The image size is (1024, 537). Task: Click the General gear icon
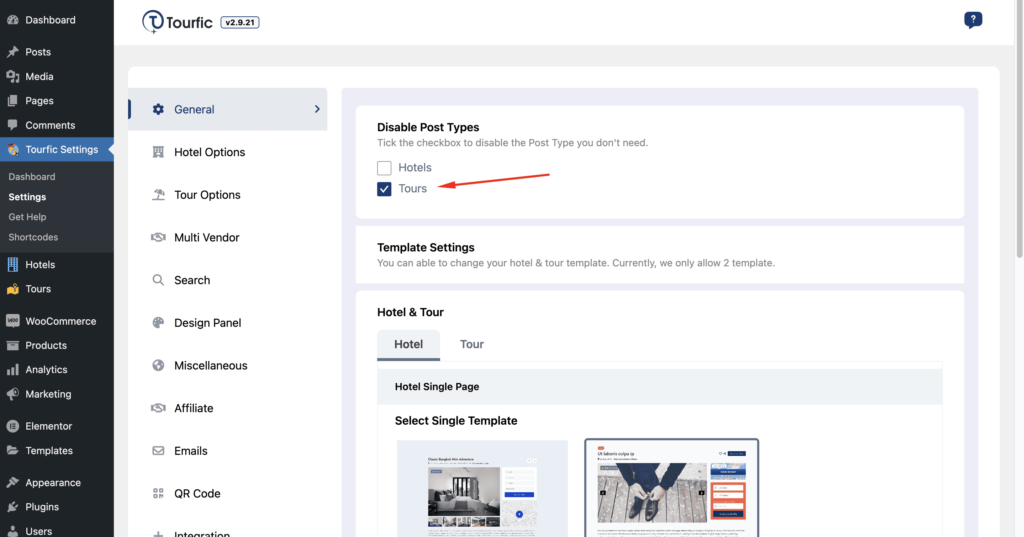(158, 109)
